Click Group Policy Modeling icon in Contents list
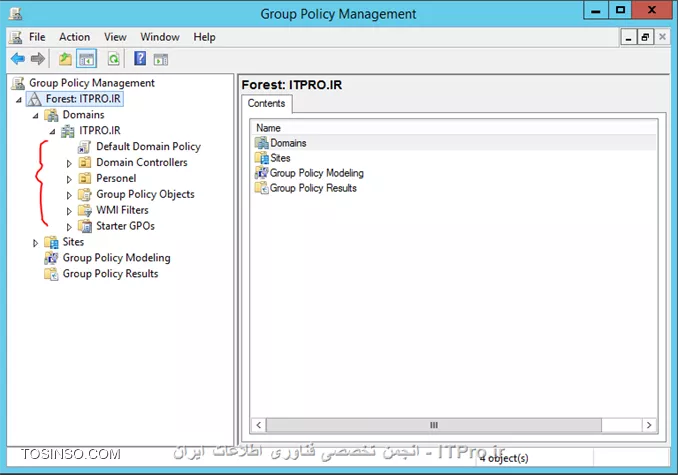 (x=262, y=173)
